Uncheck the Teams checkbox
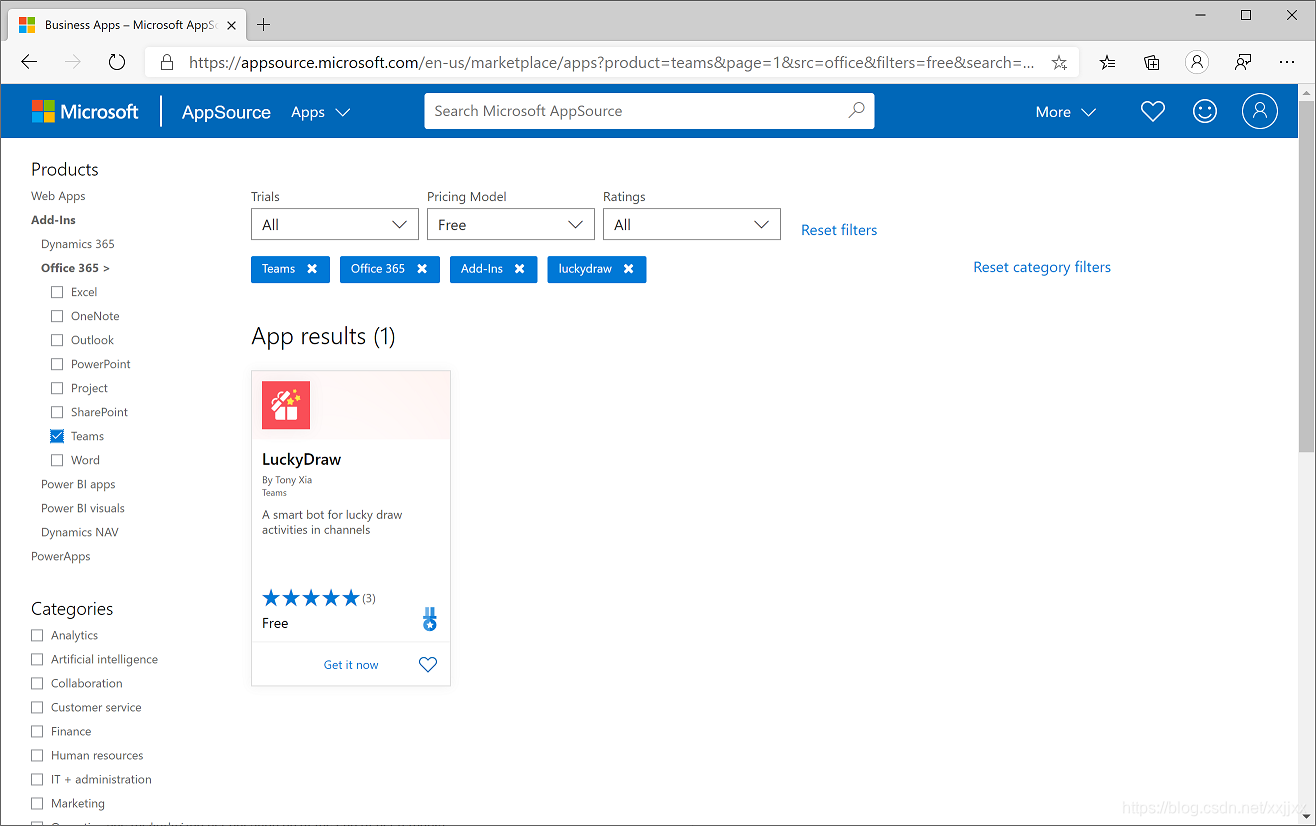 (57, 436)
